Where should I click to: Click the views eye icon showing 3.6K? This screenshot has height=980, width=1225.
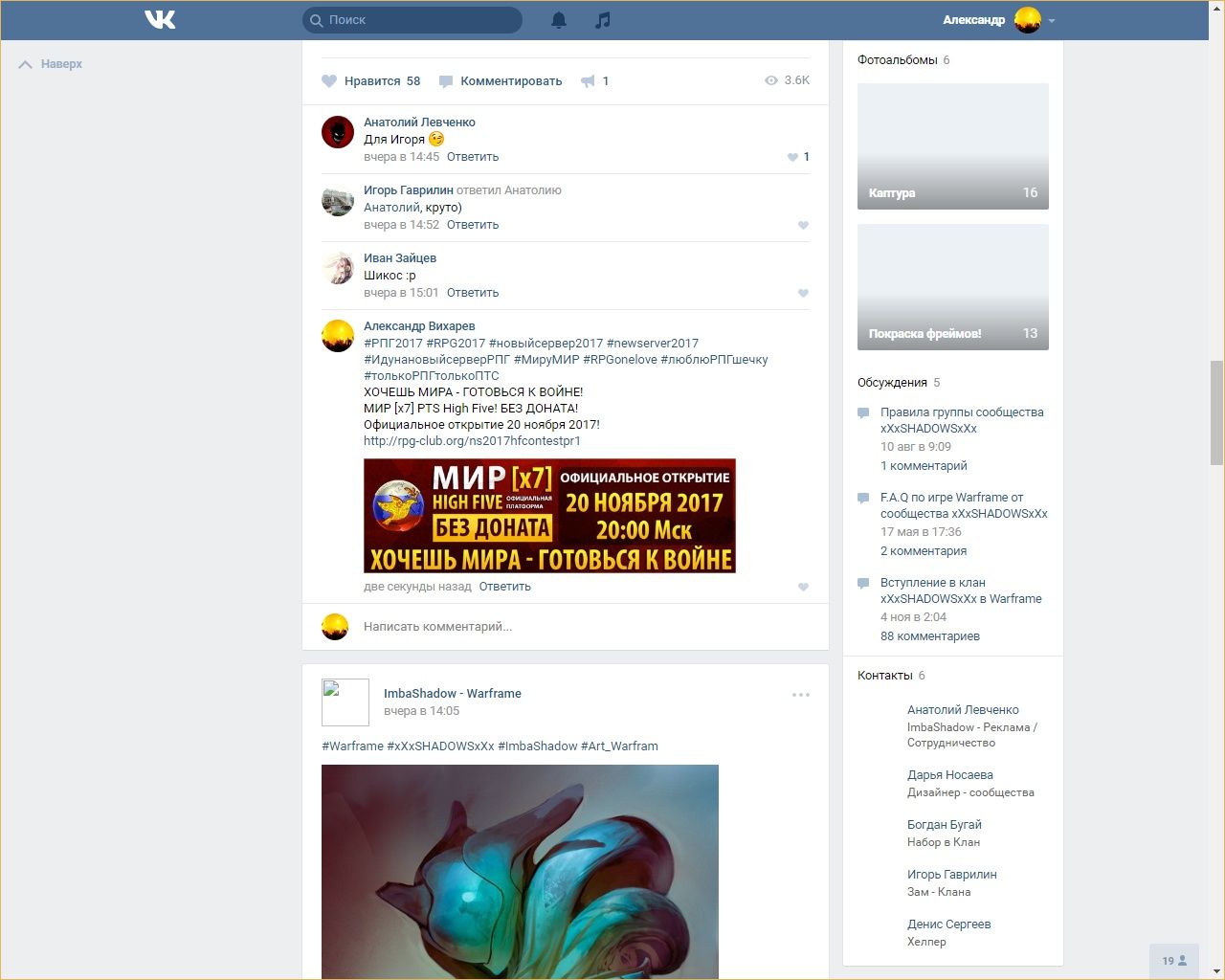coord(771,80)
